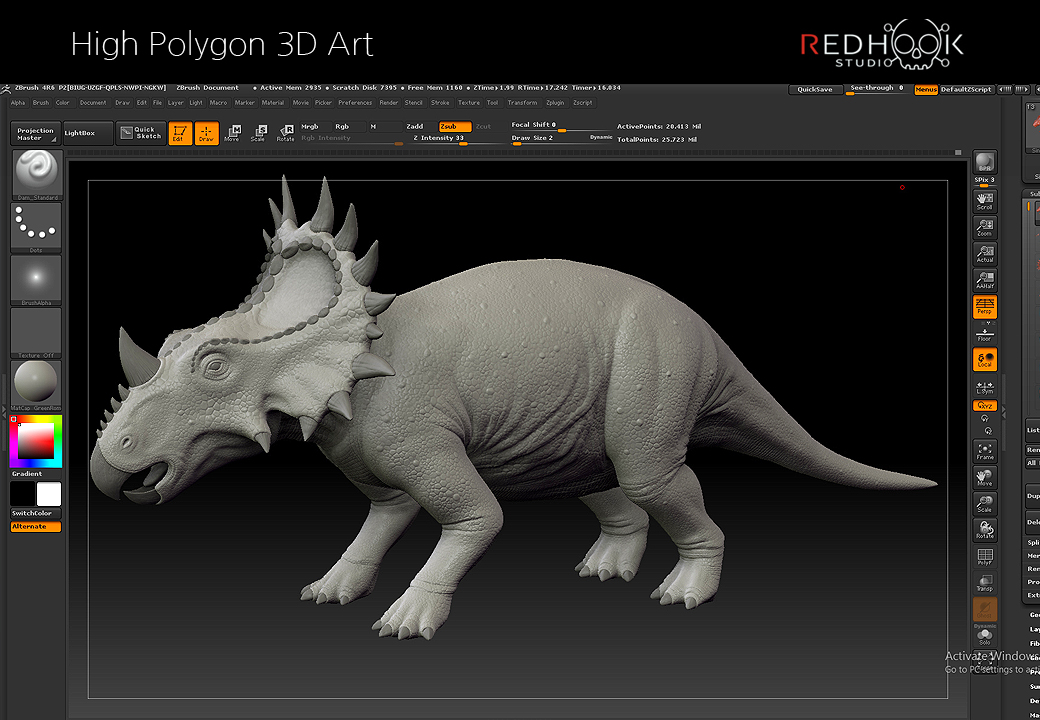1040x720 pixels.
Task: Open the Render menu
Action: 389,103
